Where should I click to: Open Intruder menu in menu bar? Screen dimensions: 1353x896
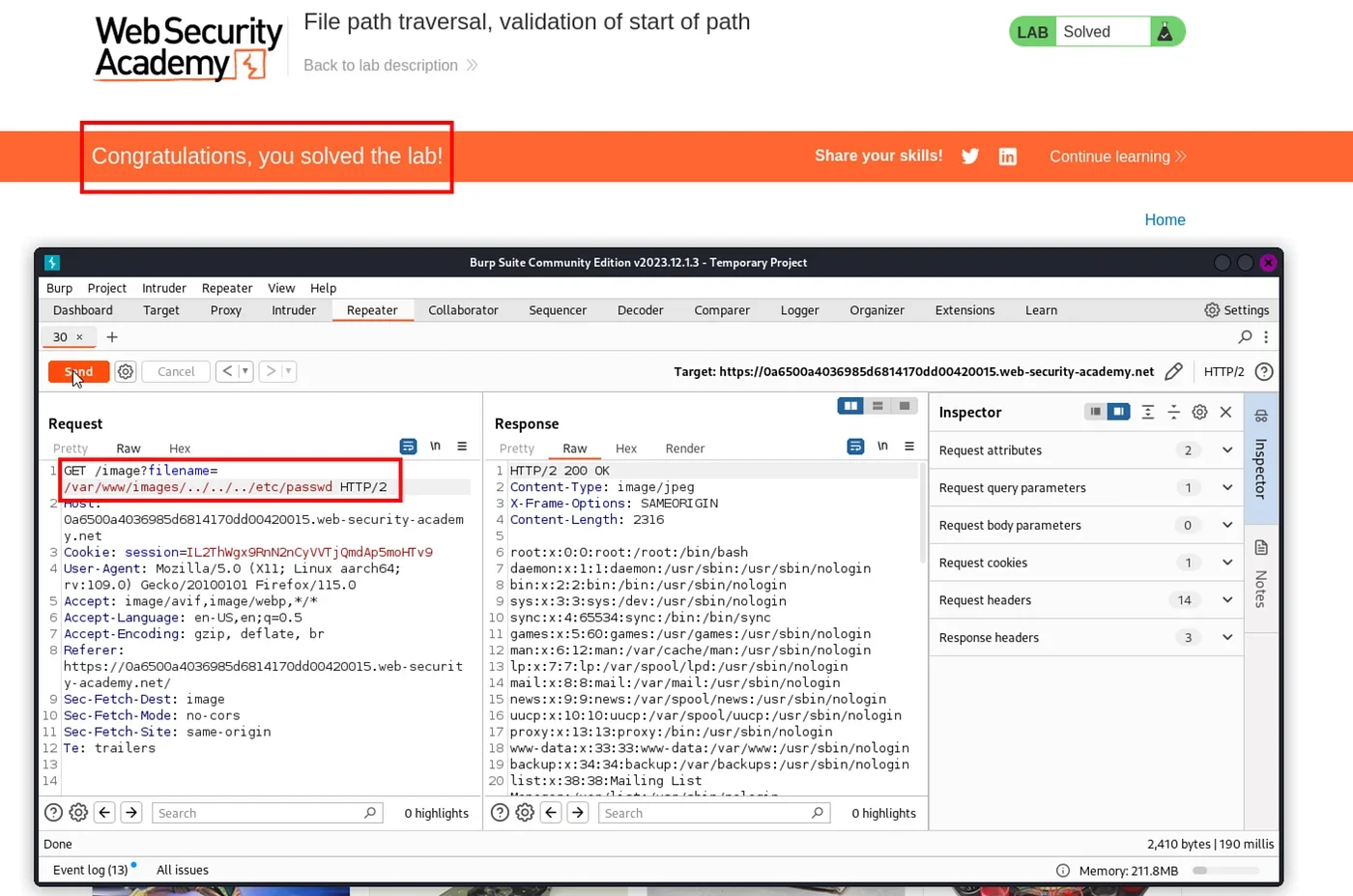[164, 288]
